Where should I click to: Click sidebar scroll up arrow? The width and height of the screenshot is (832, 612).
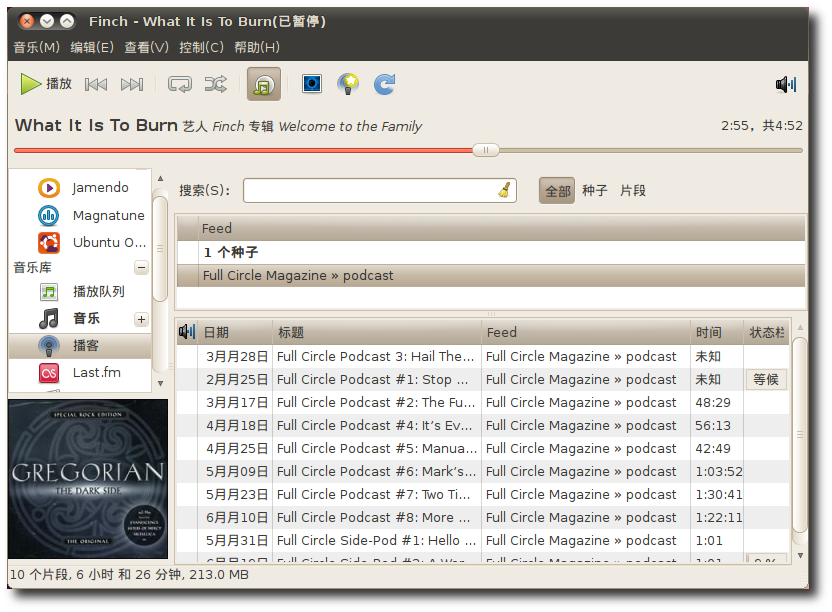coord(160,179)
